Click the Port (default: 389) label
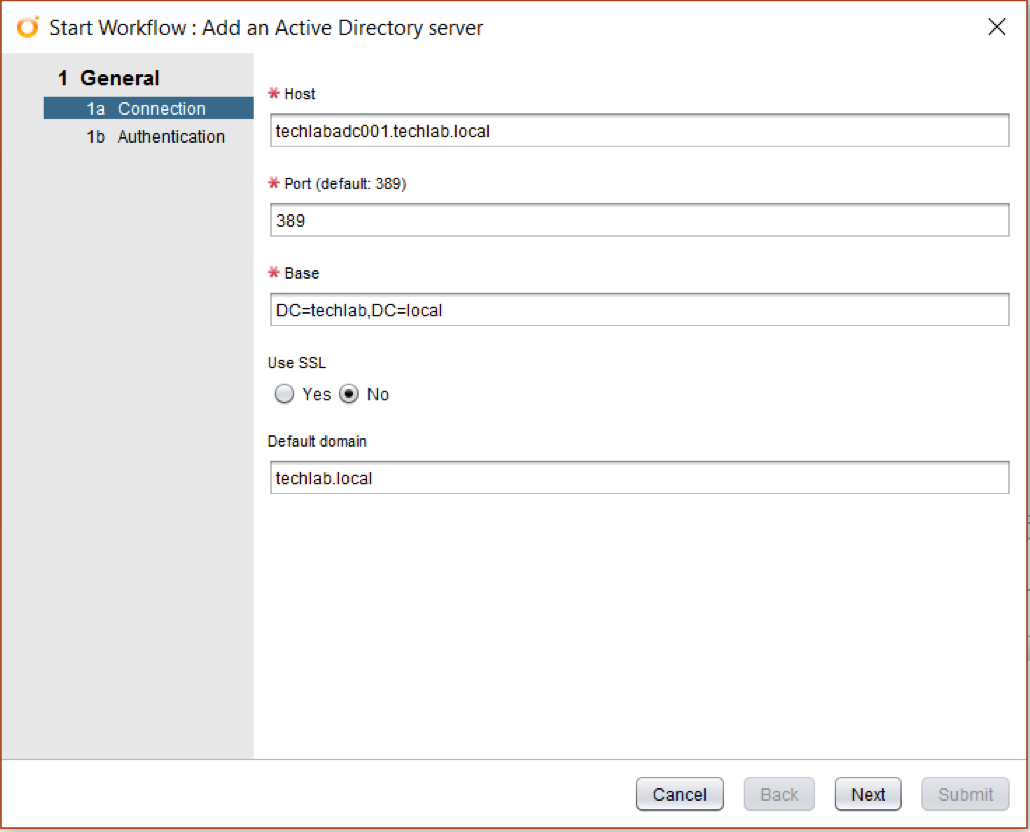Viewport: 1030px width, 832px height. 346,184
